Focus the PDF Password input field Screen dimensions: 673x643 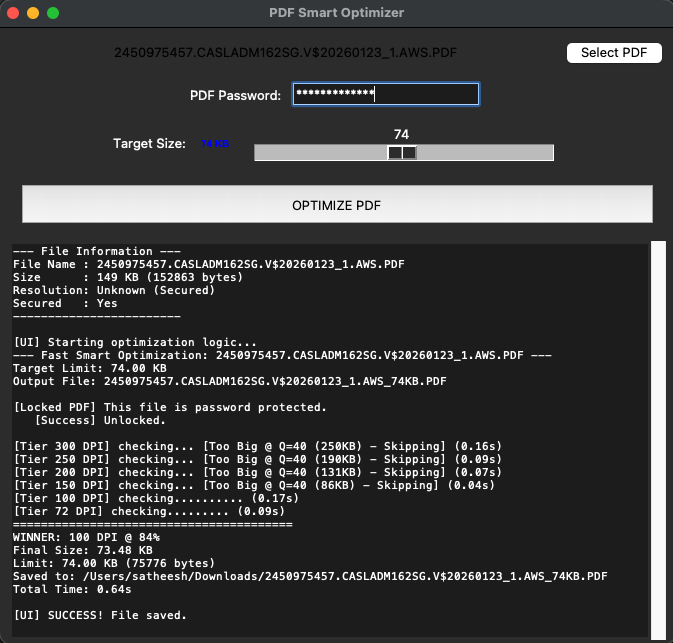(385, 94)
